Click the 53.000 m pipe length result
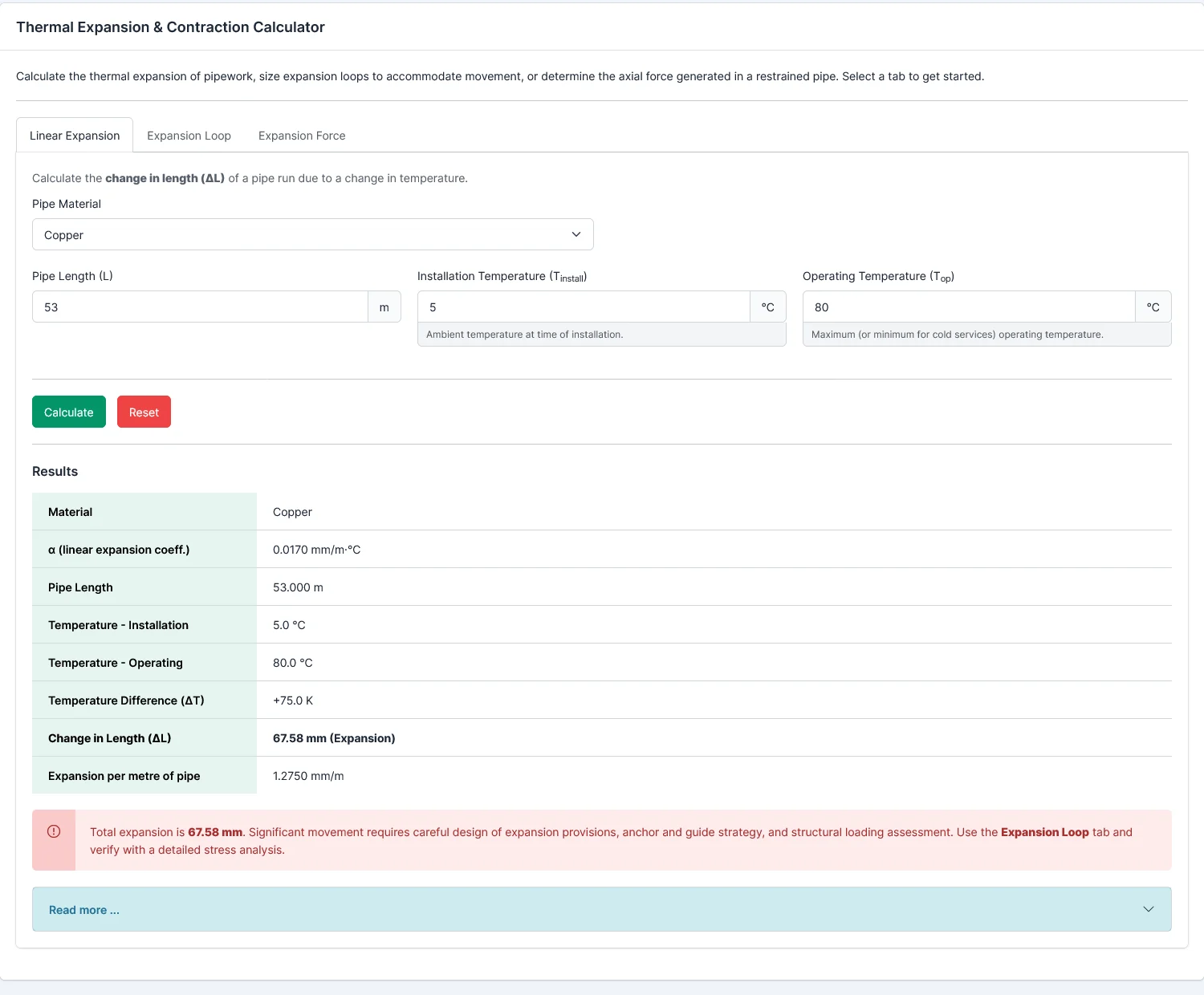This screenshot has width=1204, height=995. coord(298,587)
